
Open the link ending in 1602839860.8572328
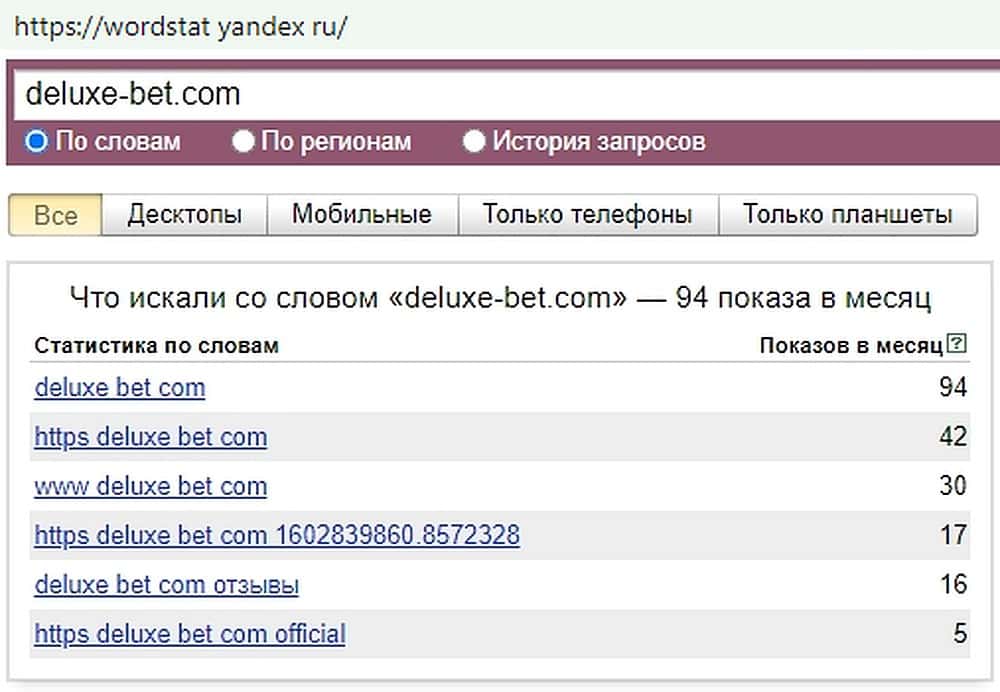point(277,536)
